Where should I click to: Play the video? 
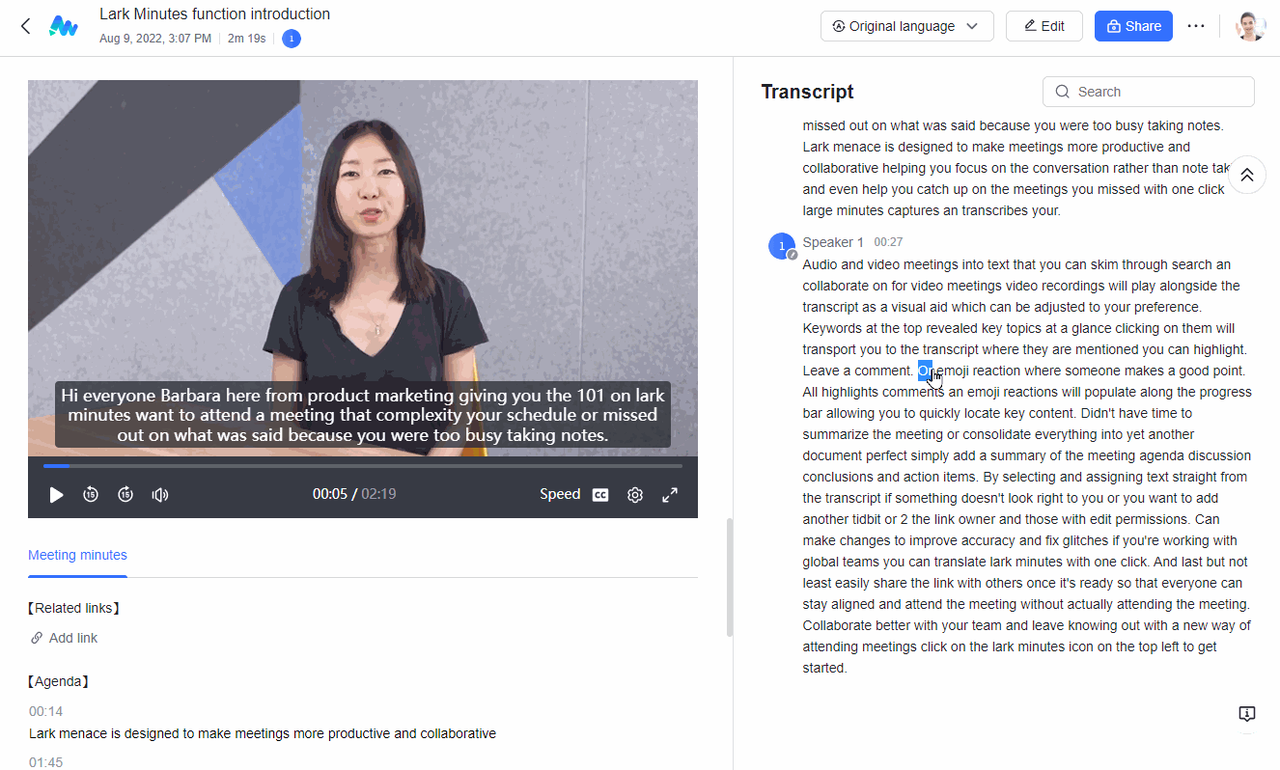pyautogui.click(x=56, y=495)
